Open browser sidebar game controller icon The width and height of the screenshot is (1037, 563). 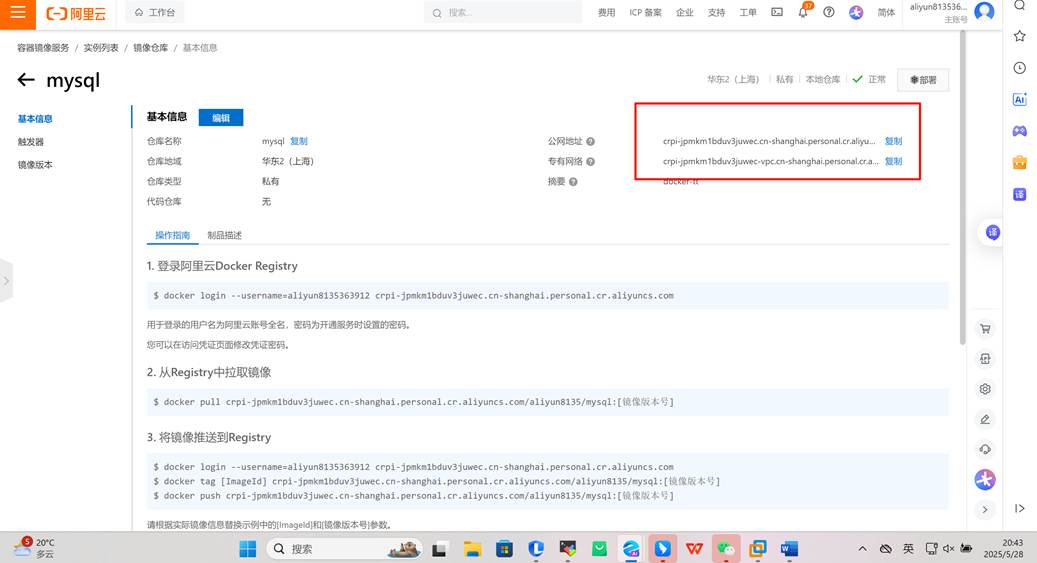1019,131
